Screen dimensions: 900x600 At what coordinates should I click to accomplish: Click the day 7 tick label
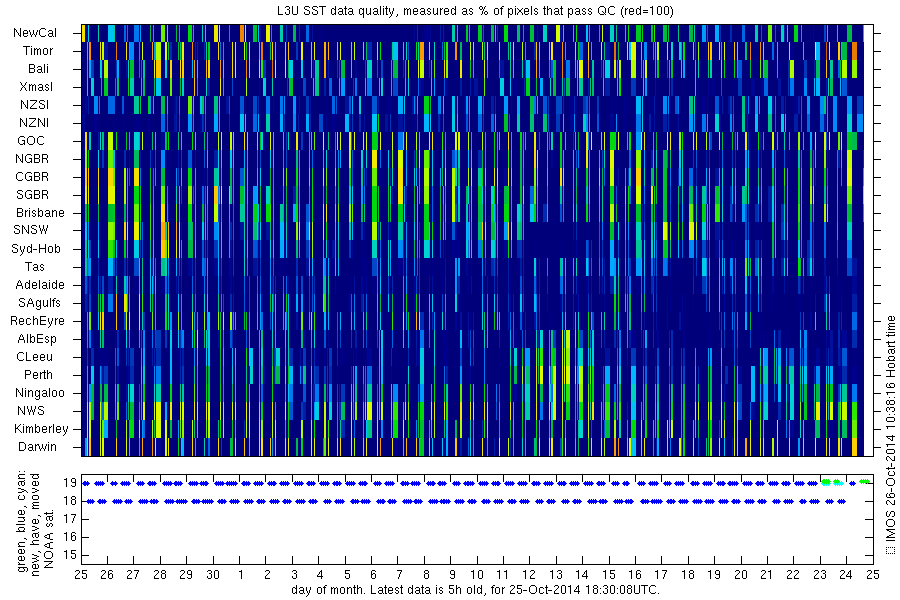pos(399,575)
